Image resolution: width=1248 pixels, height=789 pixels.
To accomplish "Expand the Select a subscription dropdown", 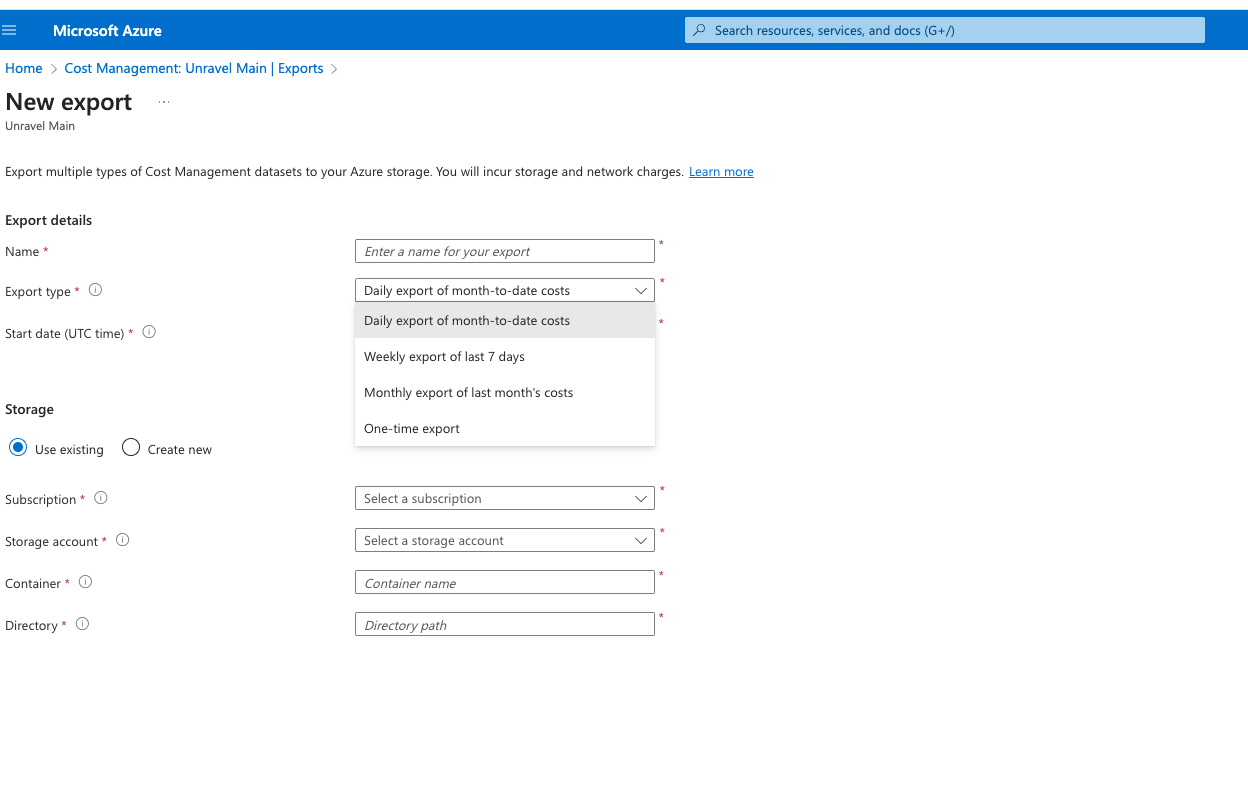I will (504, 498).
